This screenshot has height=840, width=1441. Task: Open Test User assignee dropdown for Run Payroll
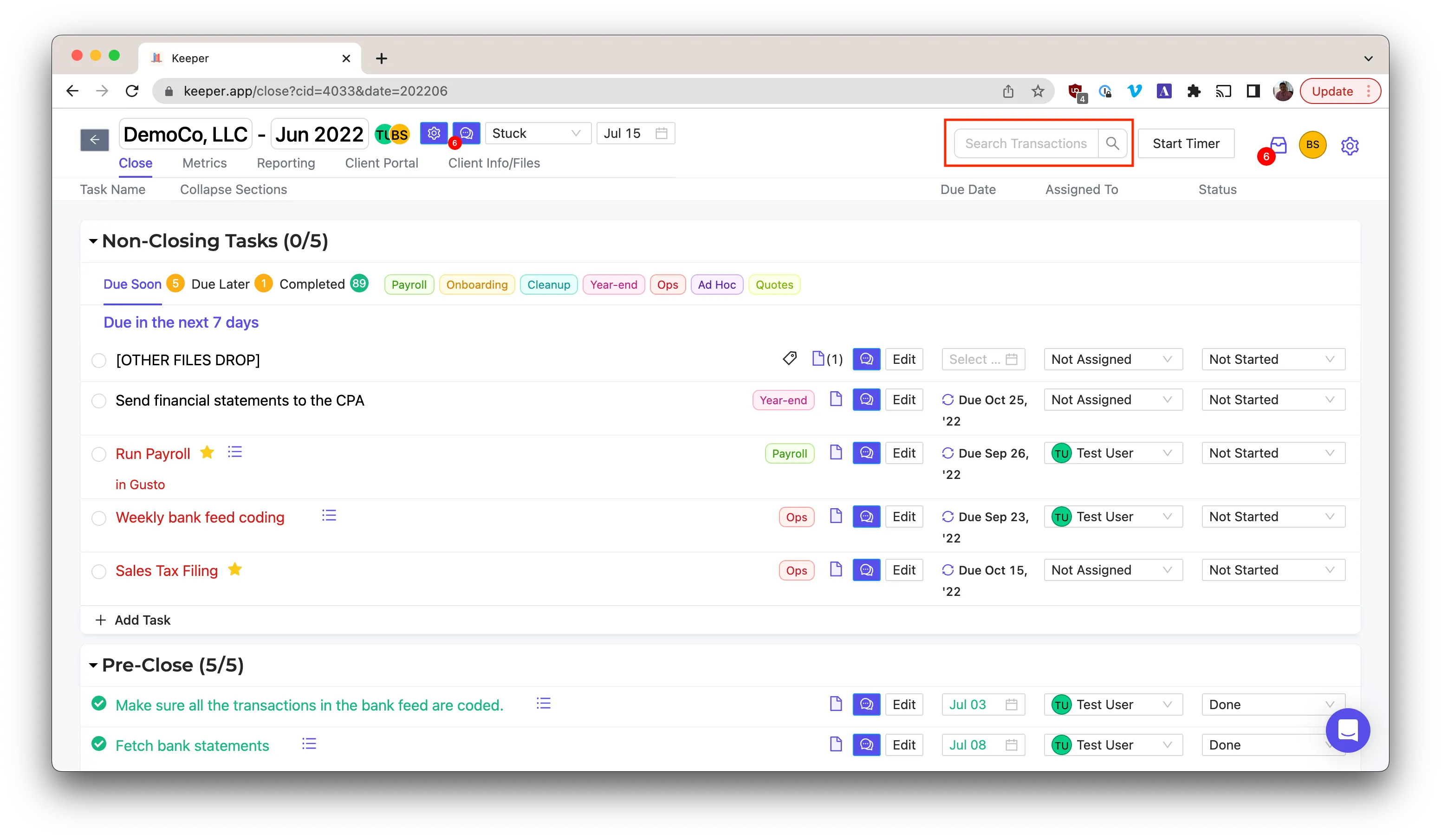coord(1113,453)
